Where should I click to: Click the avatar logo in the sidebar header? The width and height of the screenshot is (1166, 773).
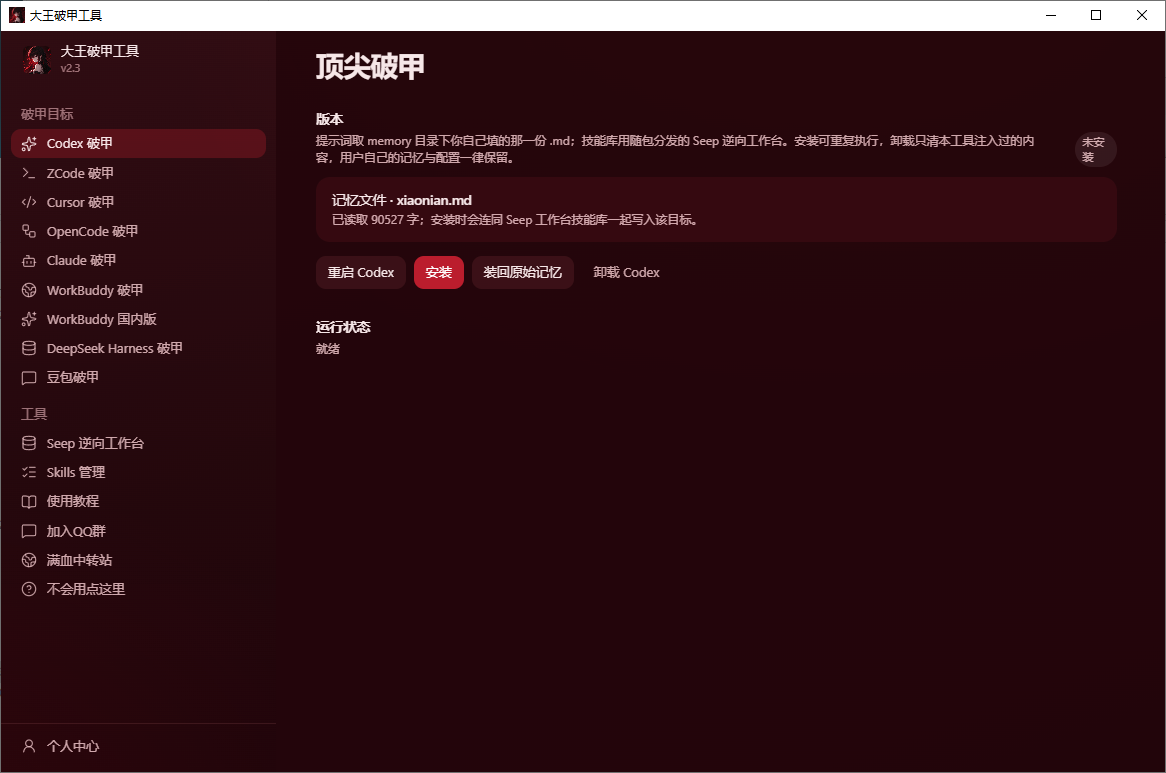point(36,59)
